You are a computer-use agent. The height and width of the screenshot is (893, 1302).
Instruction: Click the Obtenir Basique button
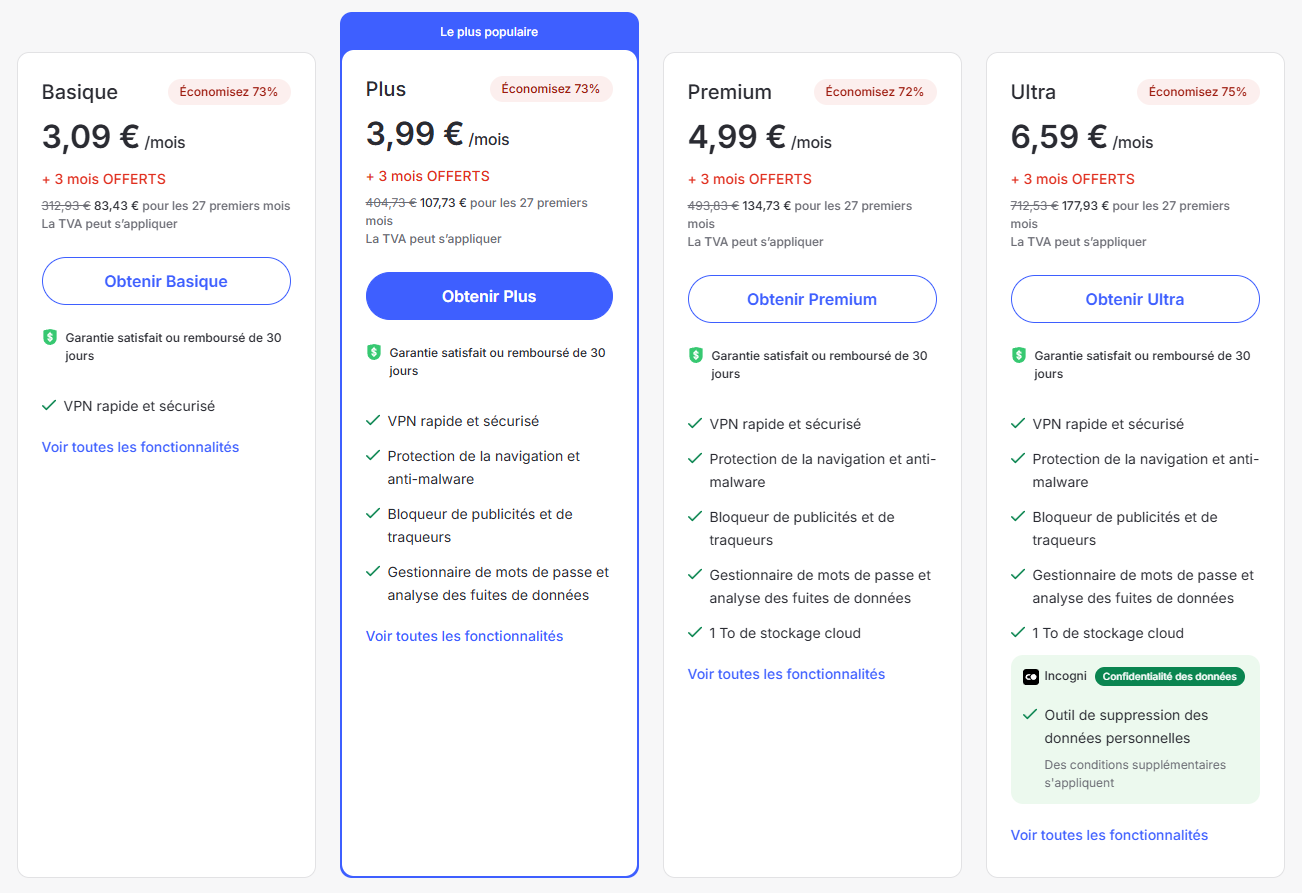[x=166, y=281]
